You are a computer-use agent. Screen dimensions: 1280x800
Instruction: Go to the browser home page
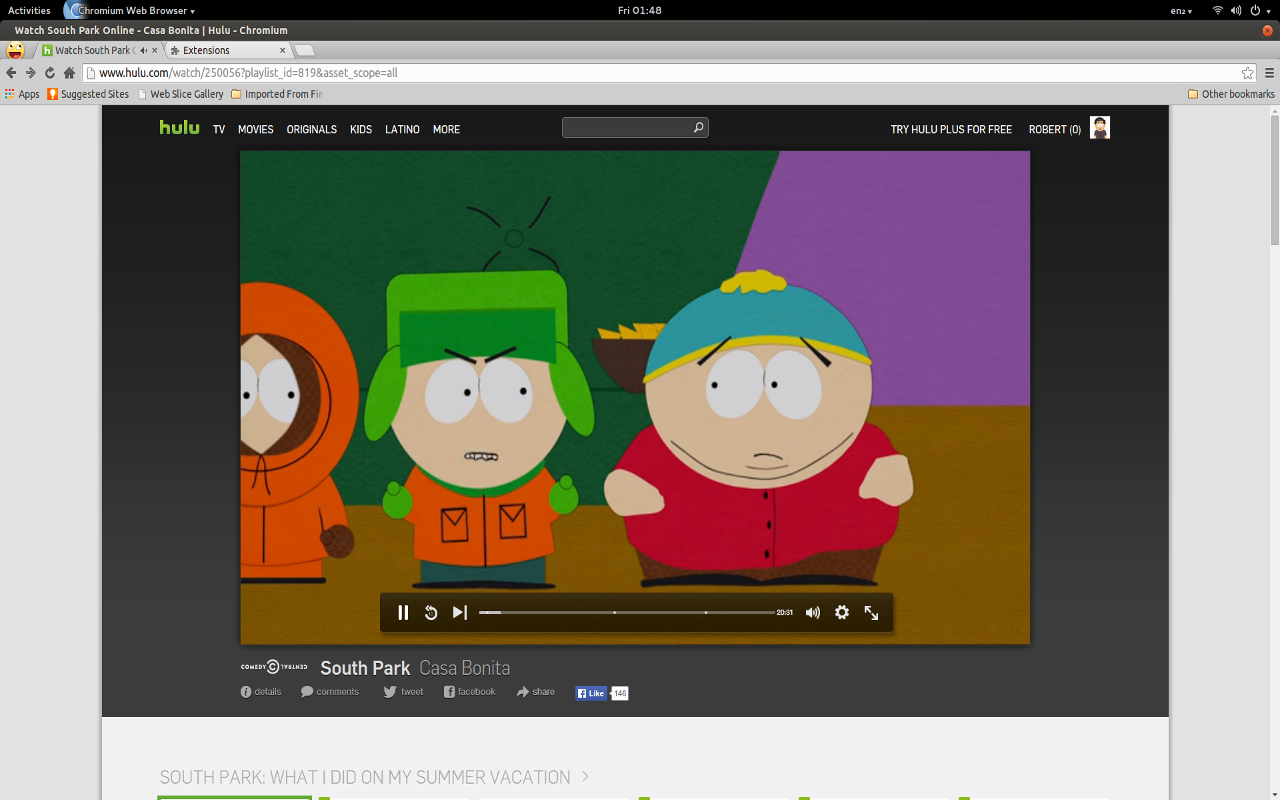(69, 73)
